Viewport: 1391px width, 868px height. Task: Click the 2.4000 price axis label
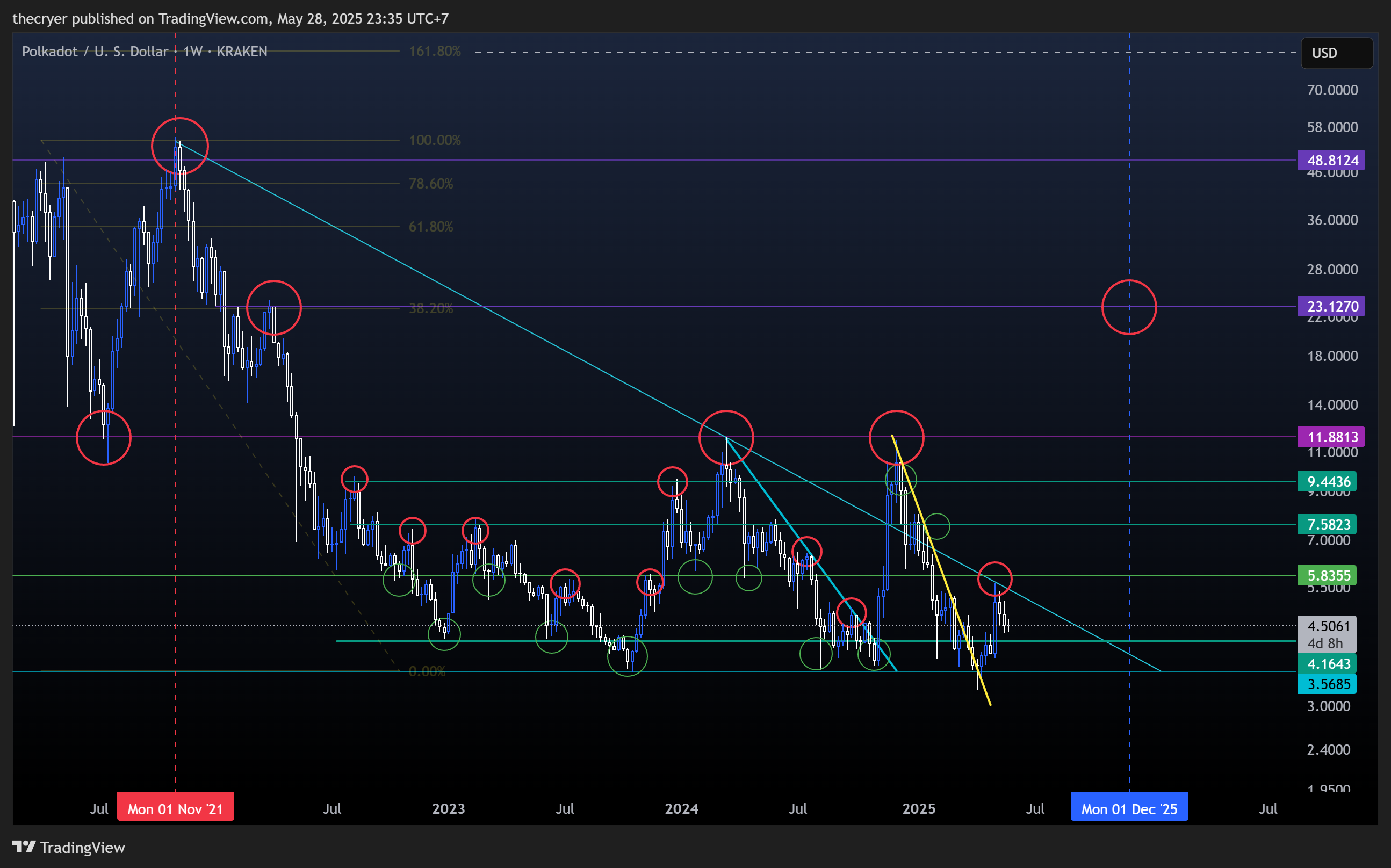pos(1329,749)
